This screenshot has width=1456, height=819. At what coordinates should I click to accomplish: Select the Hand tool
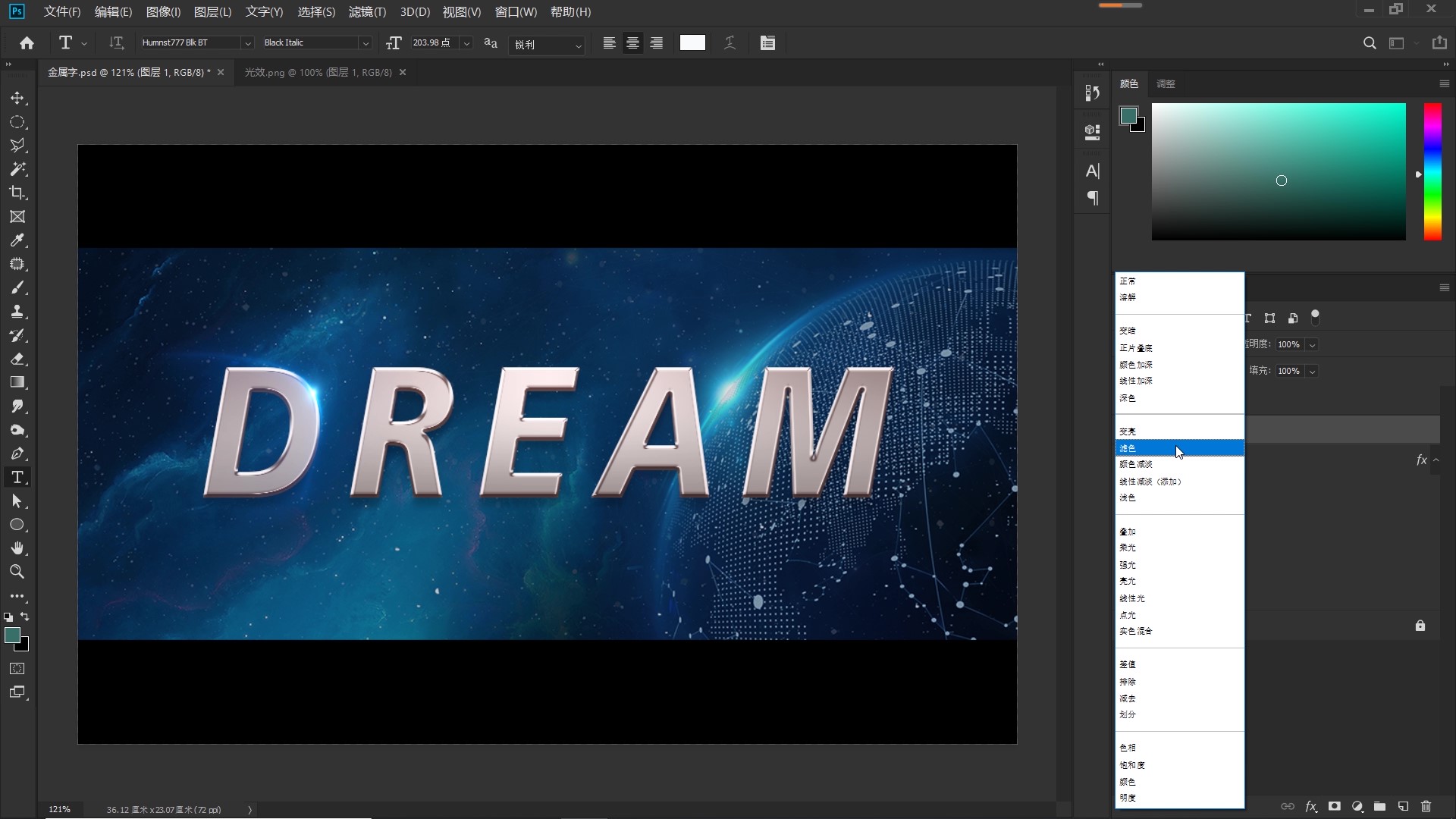click(17, 548)
